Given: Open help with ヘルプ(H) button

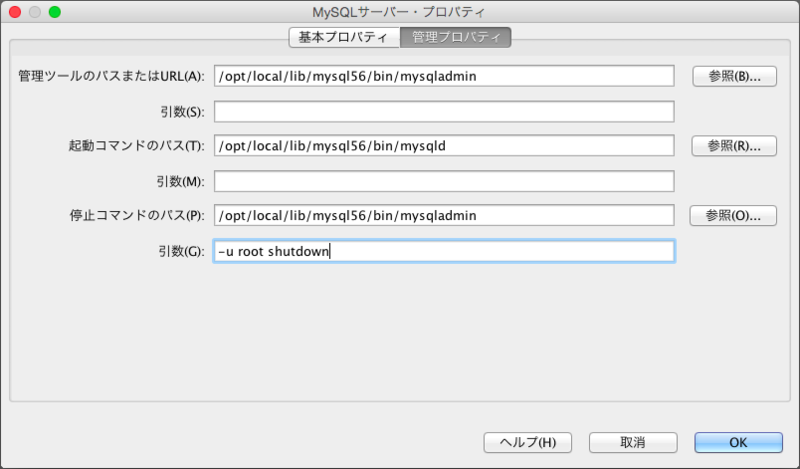Looking at the screenshot, I should pos(528,442).
